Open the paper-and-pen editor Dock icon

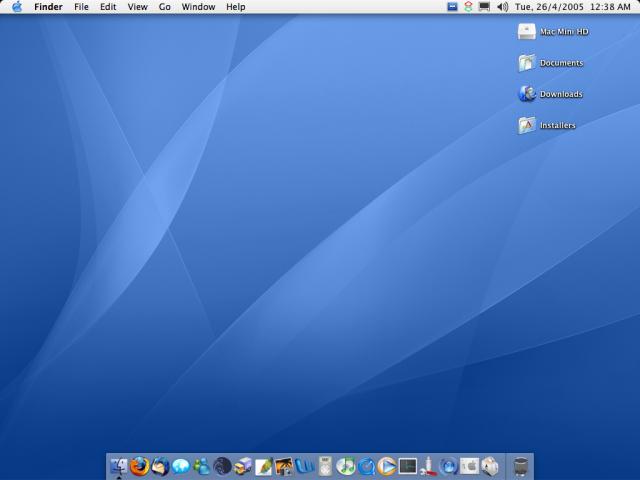pyautogui.click(x=263, y=466)
